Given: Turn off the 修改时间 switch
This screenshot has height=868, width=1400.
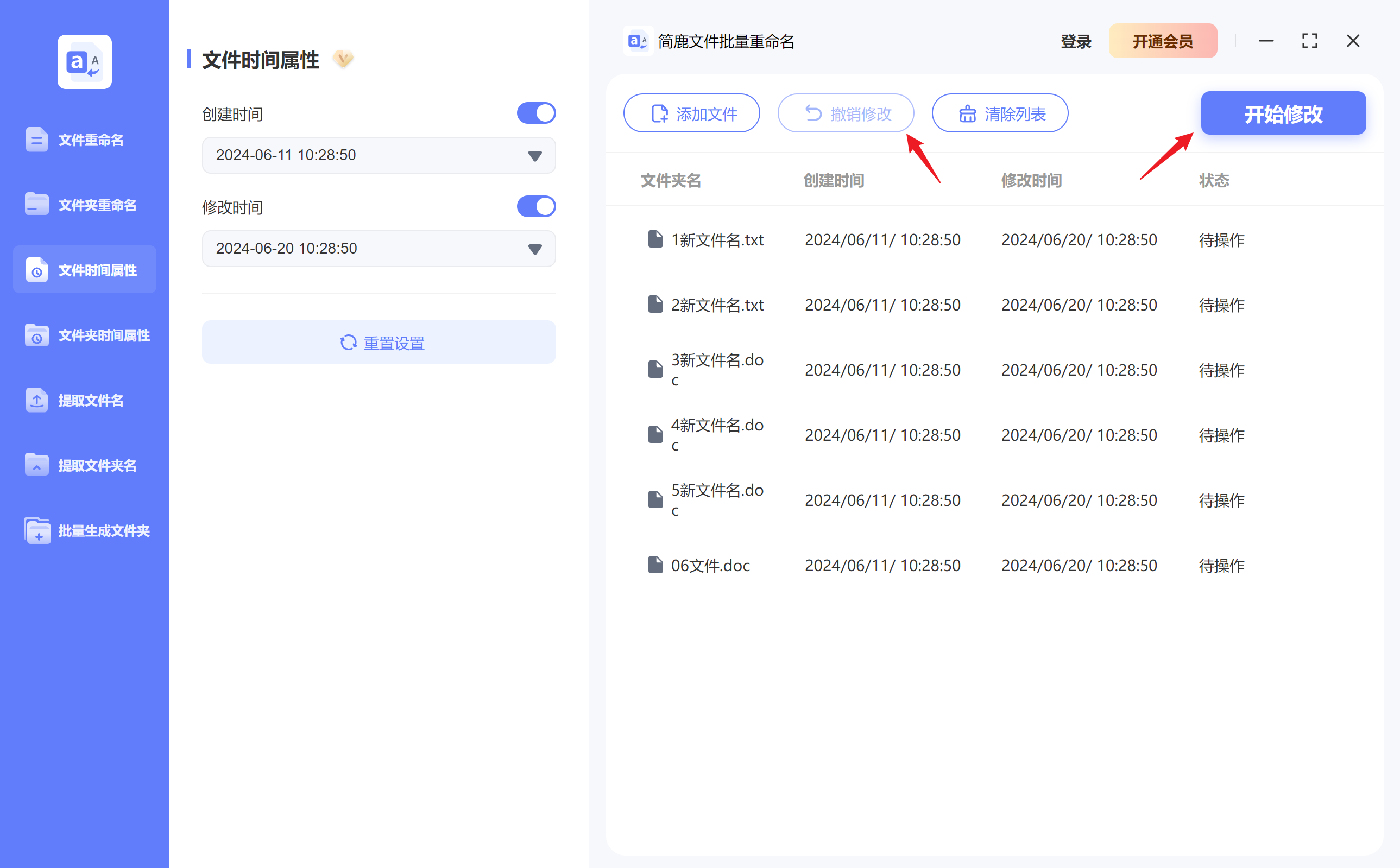Looking at the screenshot, I should (x=536, y=206).
